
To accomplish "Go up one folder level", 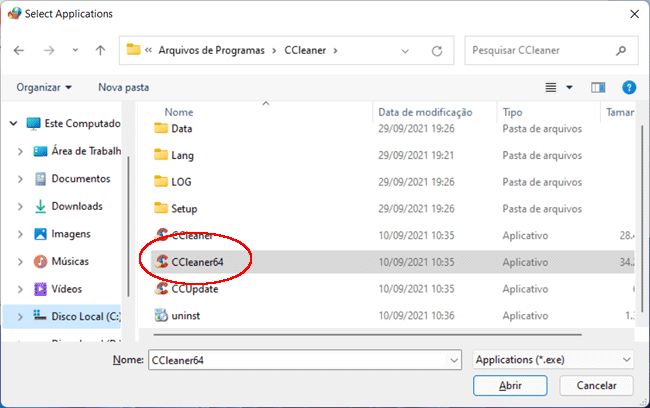I will [100, 49].
